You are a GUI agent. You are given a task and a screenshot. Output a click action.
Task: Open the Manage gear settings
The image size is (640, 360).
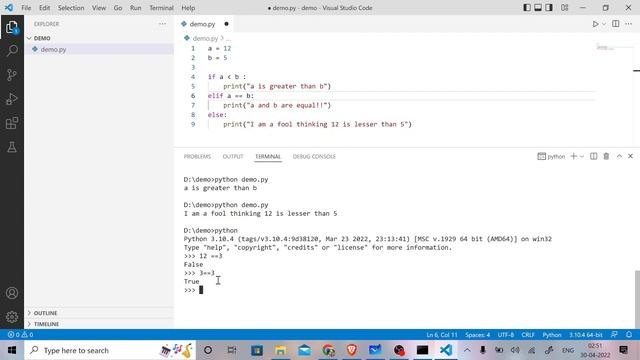click(x=12, y=317)
